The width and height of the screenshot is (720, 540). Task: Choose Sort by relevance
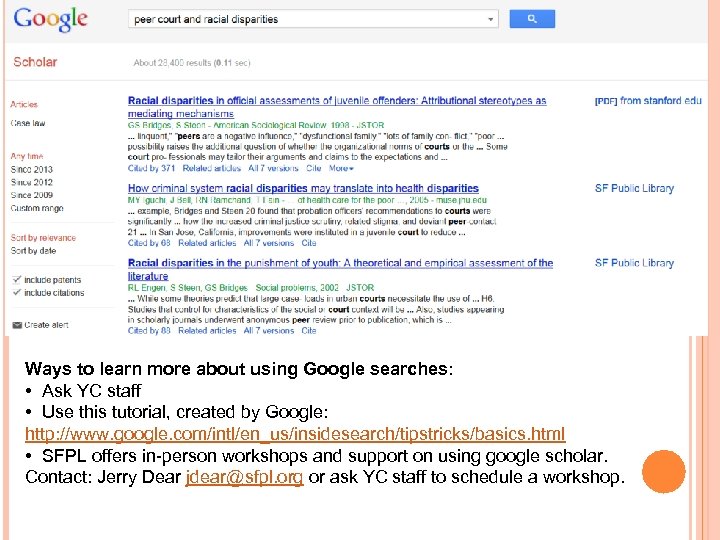click(x=43, y=238)
